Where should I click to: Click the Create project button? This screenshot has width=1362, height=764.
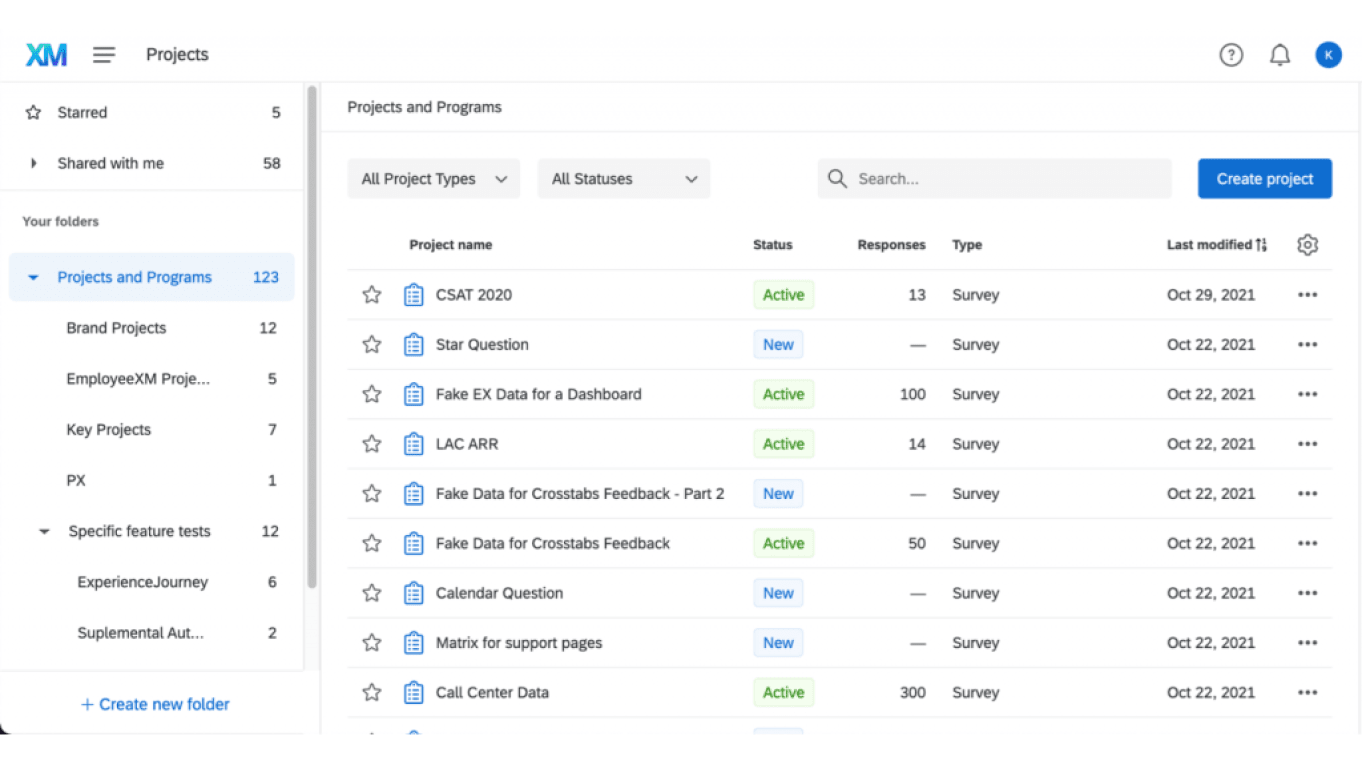click(x=1264, y=178)
